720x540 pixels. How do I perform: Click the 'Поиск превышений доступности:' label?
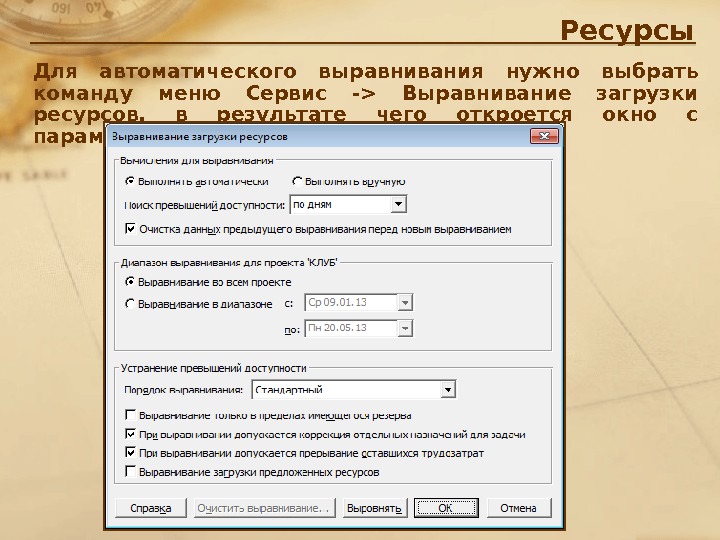point(204,205)
